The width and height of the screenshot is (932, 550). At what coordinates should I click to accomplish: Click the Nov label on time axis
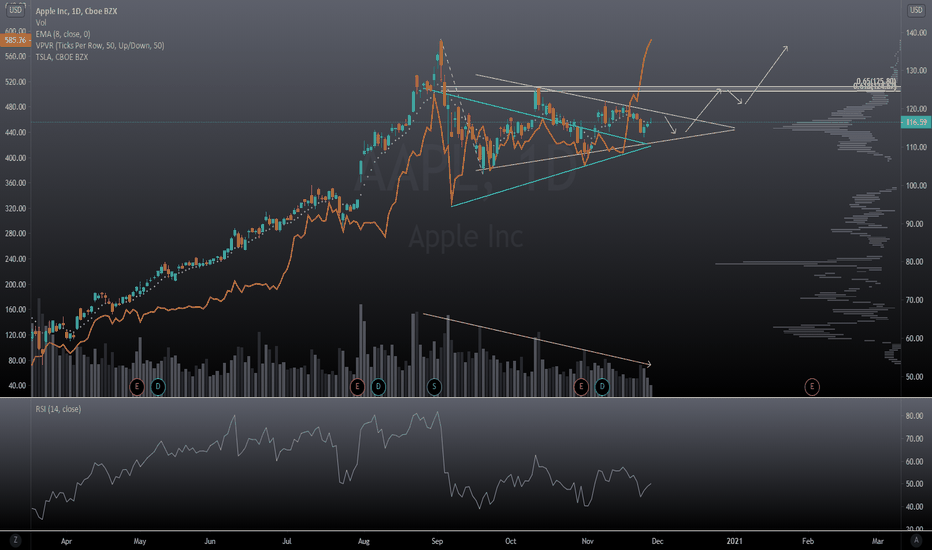pyautogui.click(x=587, y=541)
